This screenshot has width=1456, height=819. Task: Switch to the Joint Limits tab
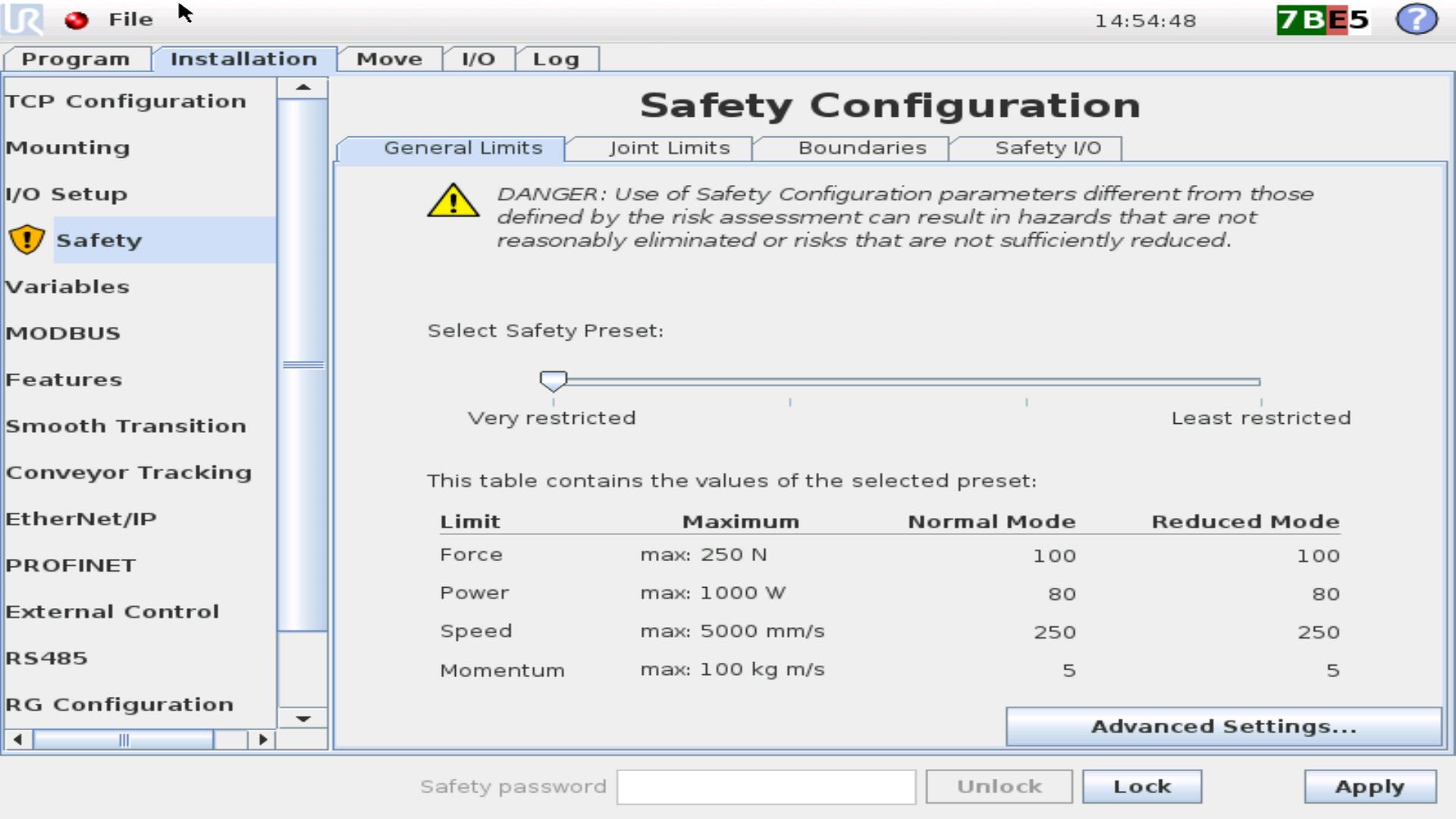[669, 148]
